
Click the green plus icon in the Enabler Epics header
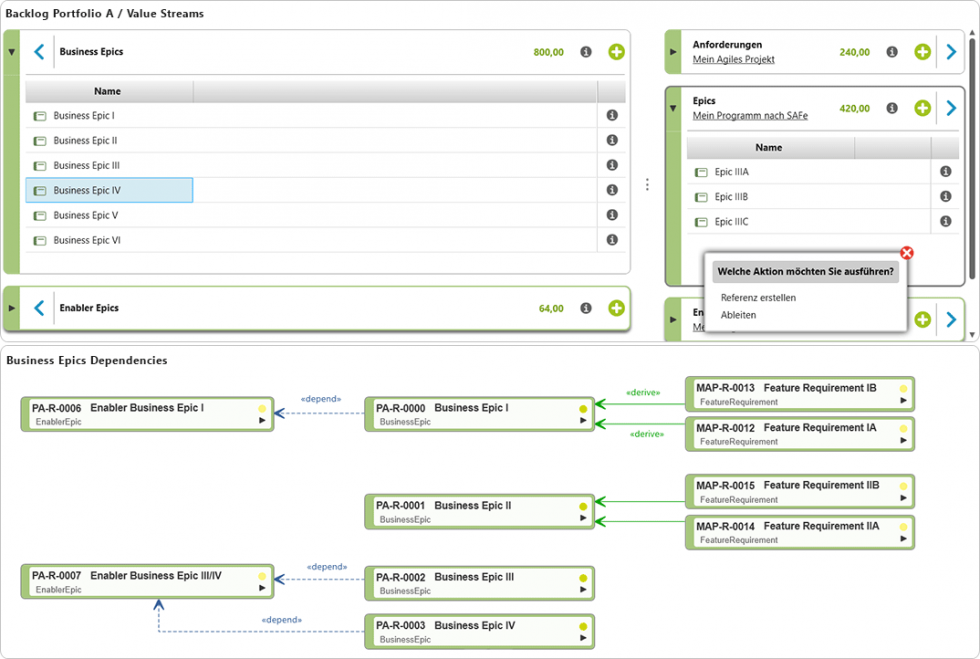617,310
